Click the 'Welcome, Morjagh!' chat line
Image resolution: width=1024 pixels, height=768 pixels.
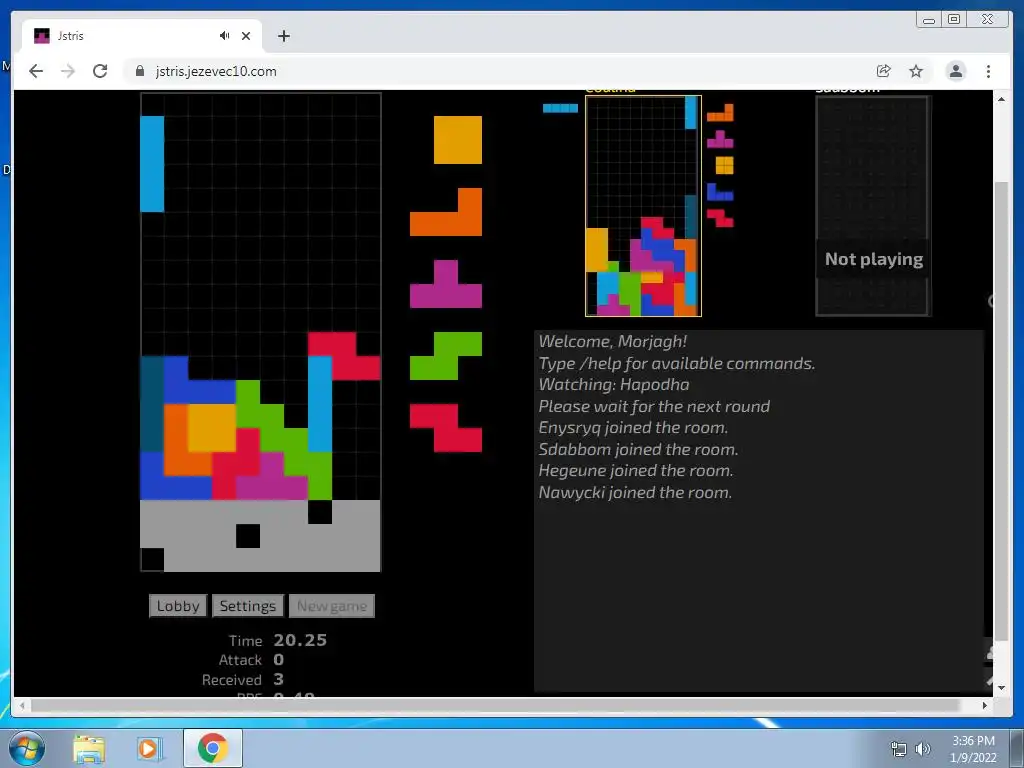(613, 342)
